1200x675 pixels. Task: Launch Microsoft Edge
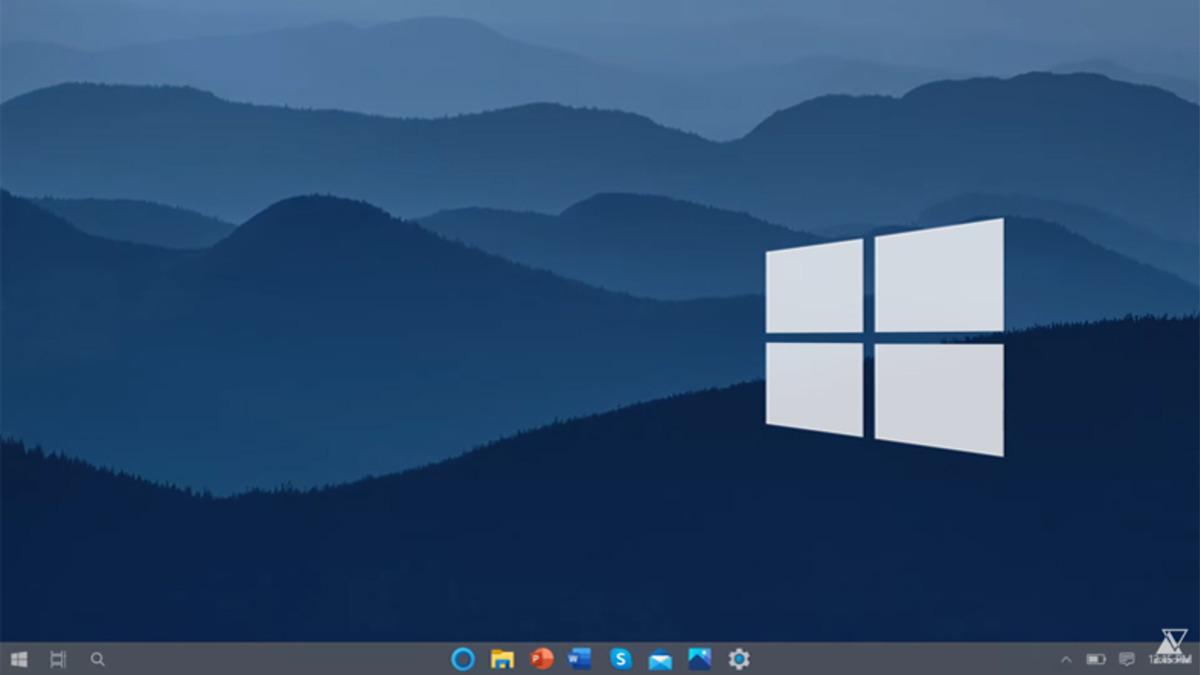(x=462, y=659)
